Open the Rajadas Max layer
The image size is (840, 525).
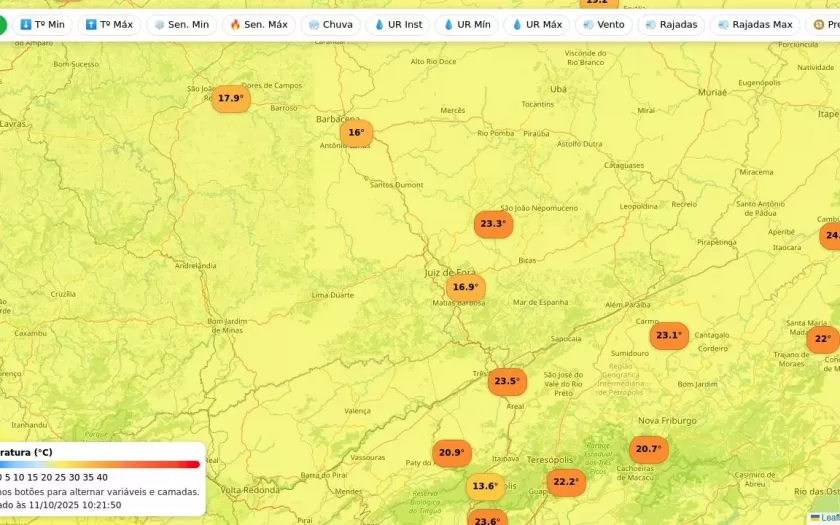pyautogui.click(x=754, y=25)
